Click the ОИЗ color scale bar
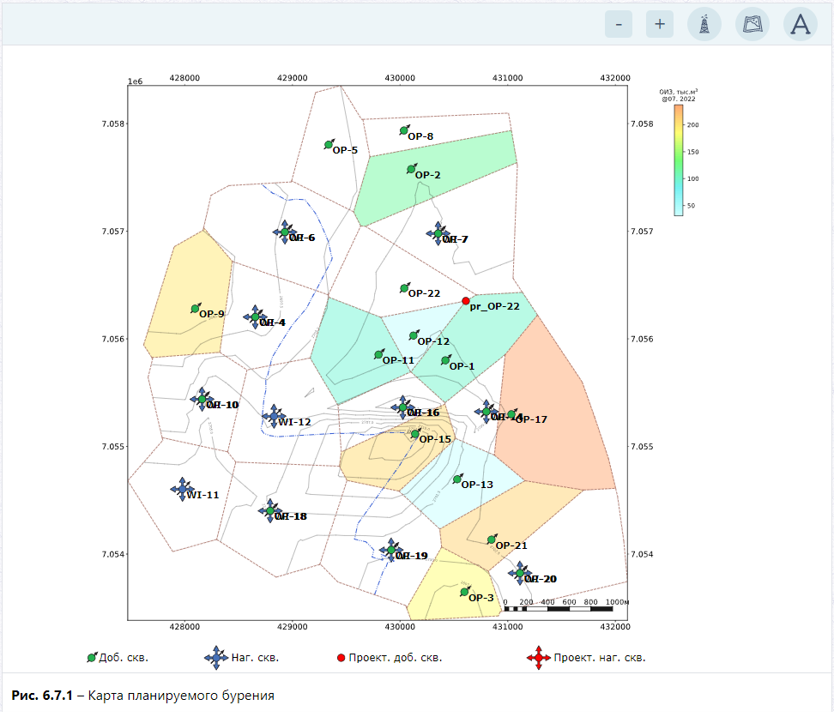This screenshot has height=712, width=834. click(679, 160)
